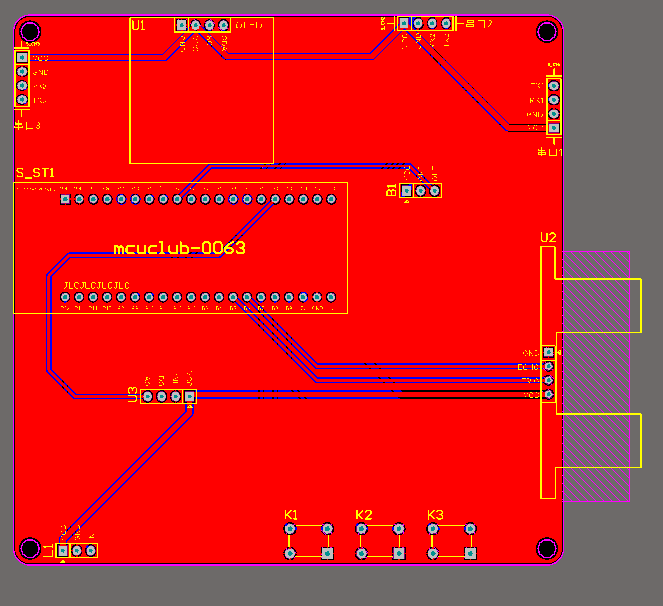Select the S_ST1 component designator
Image resolution: width=663 pixels, height=606 pixels.
[x=35, y=173]
